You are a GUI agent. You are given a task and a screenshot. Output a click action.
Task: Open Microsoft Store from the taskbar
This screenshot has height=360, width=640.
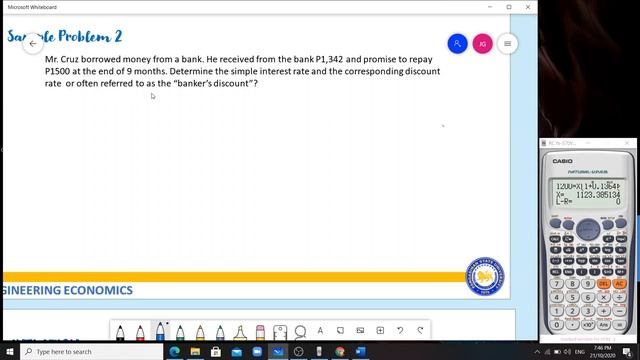click(x=216, y=351)
